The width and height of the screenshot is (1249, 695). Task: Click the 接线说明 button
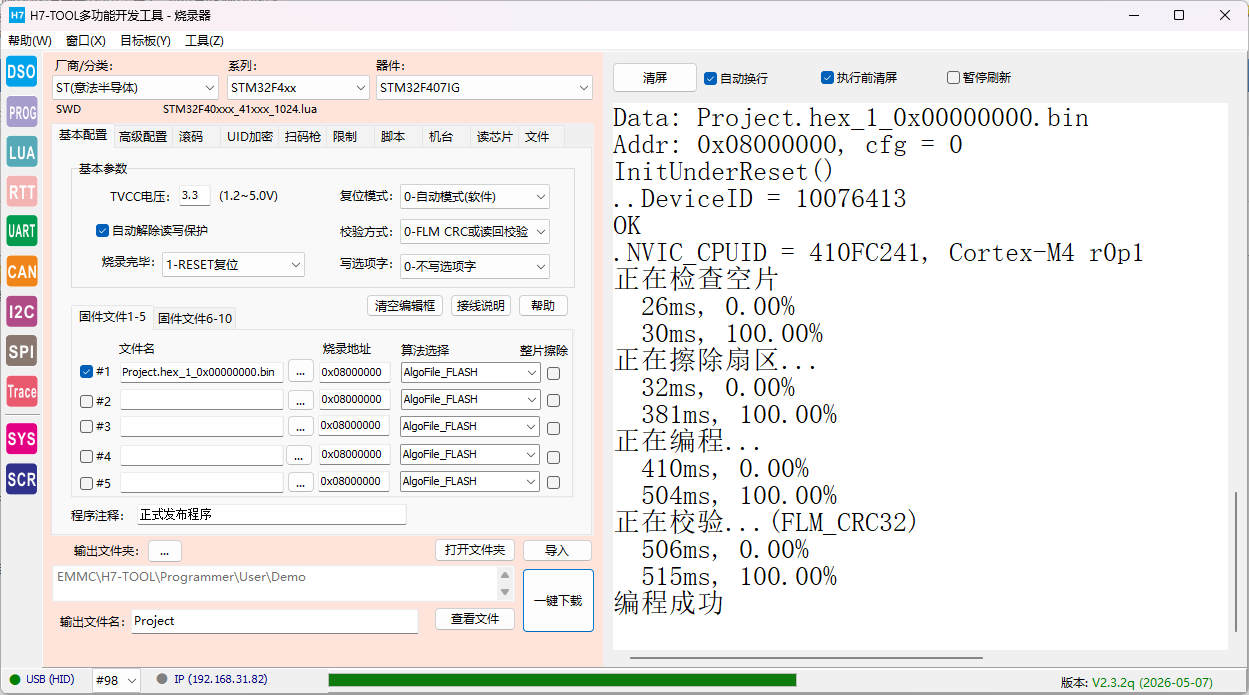[x=481, y=305]
